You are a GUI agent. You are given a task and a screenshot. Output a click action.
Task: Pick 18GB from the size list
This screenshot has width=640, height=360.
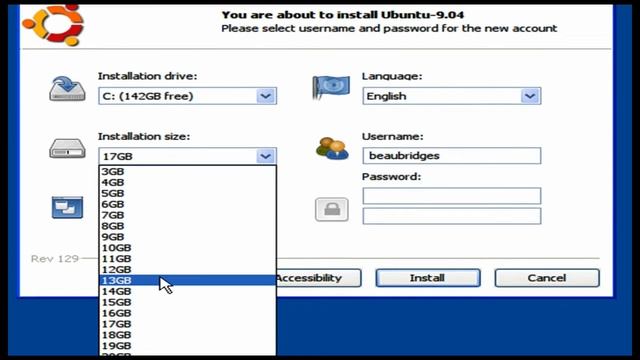pyautogui.click(x=187, y=335)
